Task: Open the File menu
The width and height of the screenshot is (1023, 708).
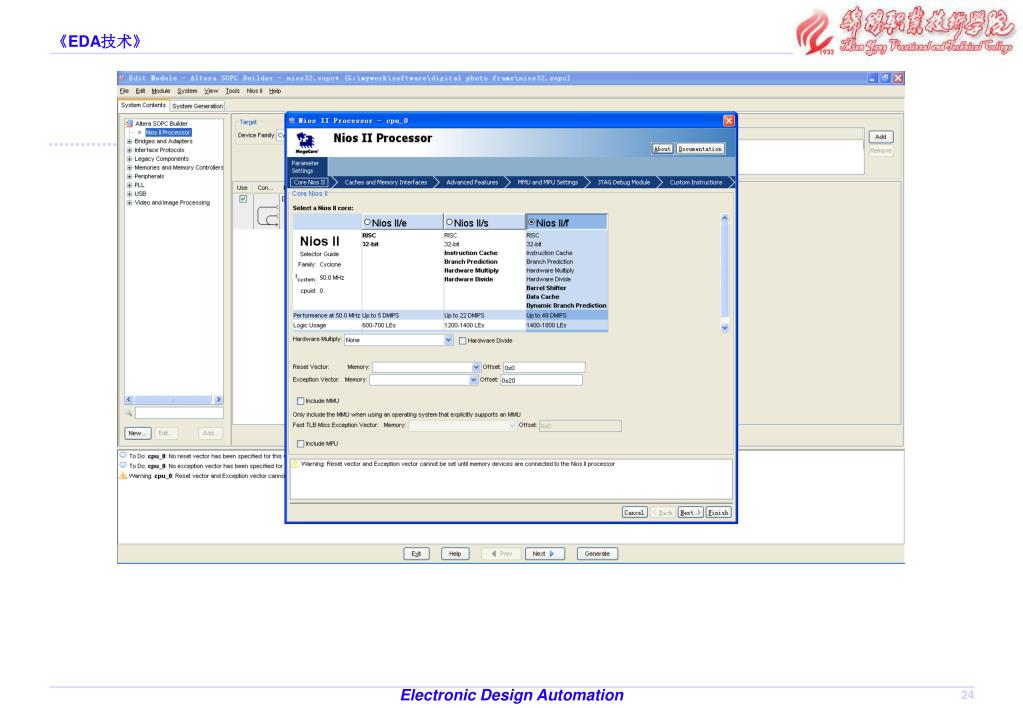Action: [124, 91]
